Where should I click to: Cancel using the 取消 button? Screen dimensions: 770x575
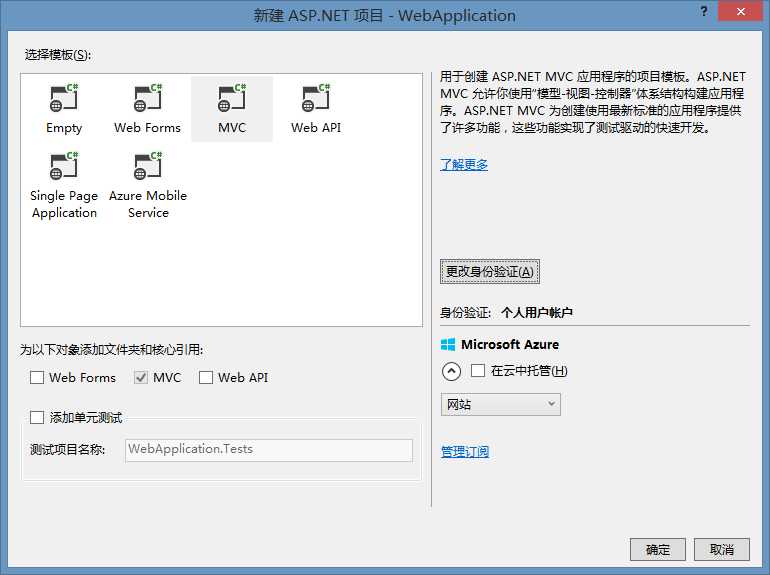(x=722, y=549)
